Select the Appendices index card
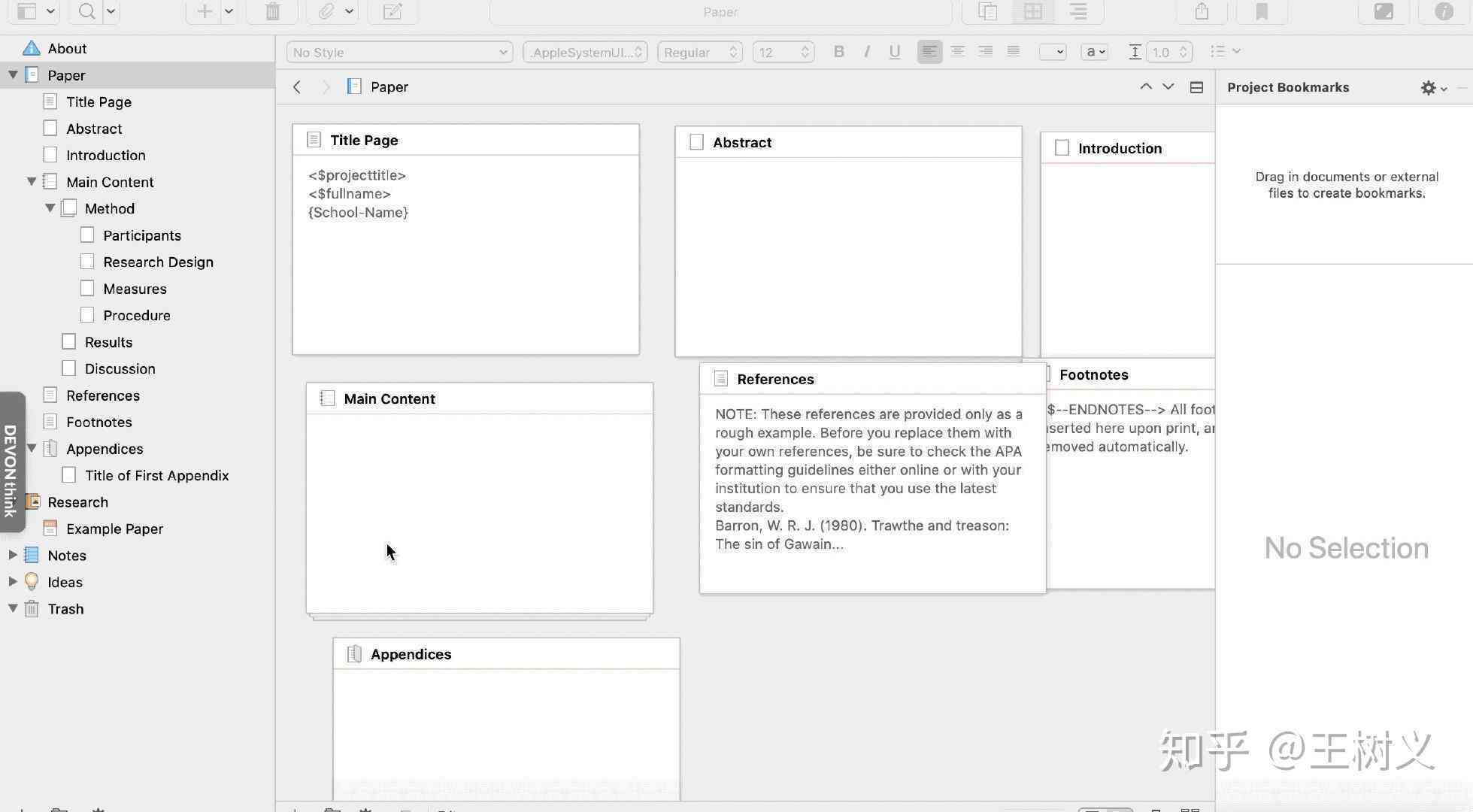The height and width of the screenshot is (812, 1473). [x=506, y=719]
